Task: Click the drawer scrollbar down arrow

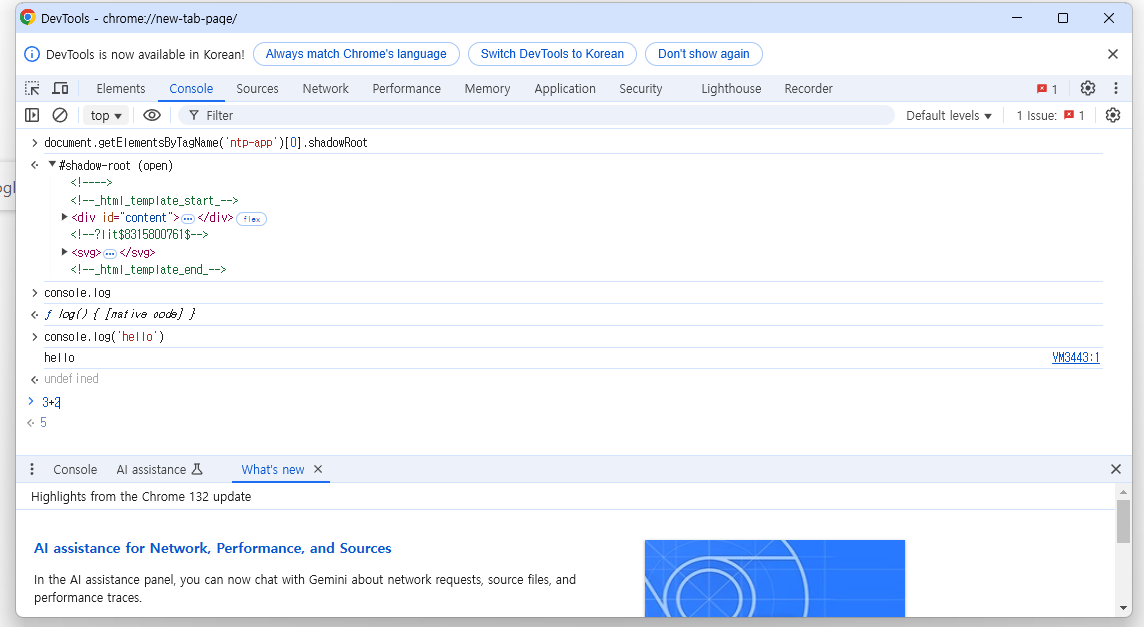Action: click(x=1123, y=608)
